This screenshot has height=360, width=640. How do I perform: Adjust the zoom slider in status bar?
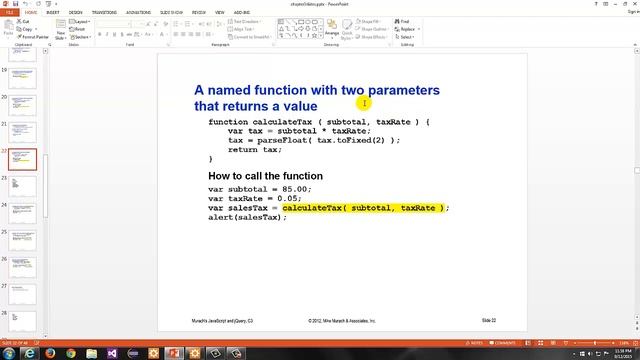coord(594,343)
